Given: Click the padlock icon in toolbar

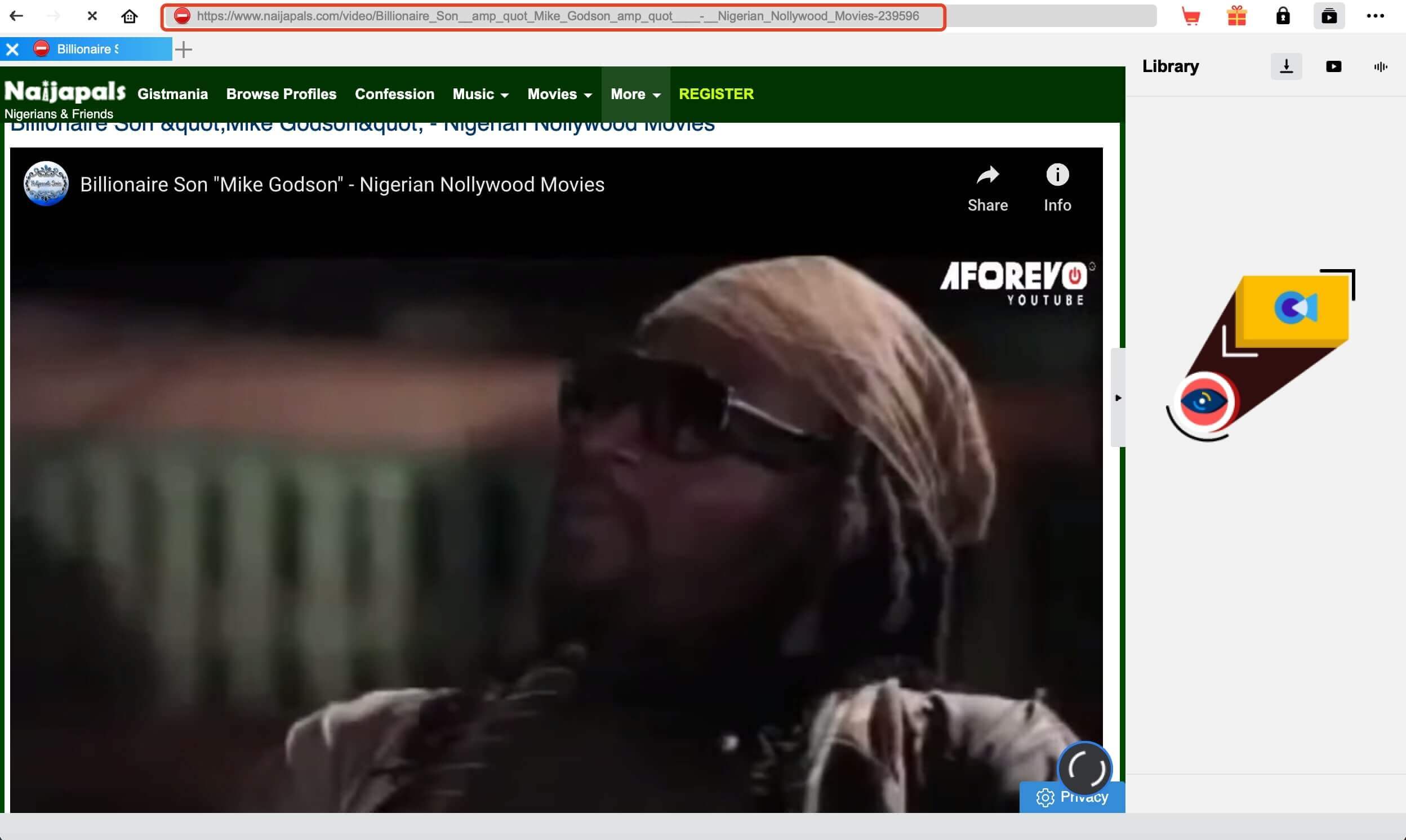Looking at the screenshot, I should pyautogui.click(x=1283, y=16).
